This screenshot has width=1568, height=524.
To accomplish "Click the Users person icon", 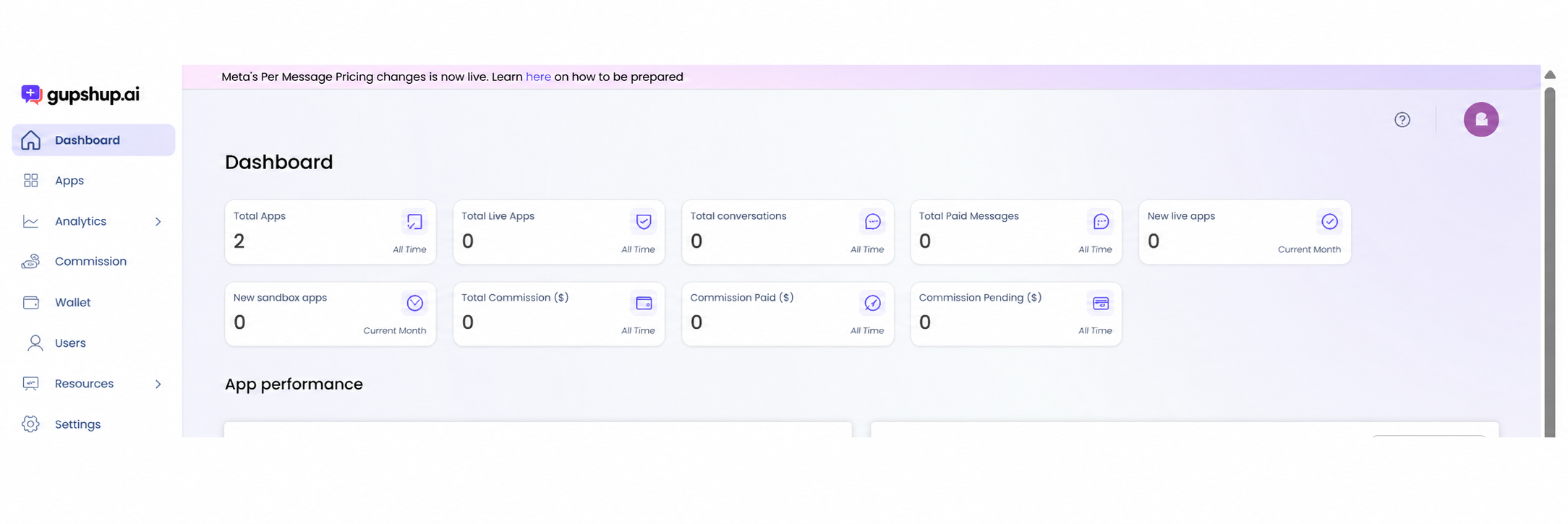I will point(35,343).
